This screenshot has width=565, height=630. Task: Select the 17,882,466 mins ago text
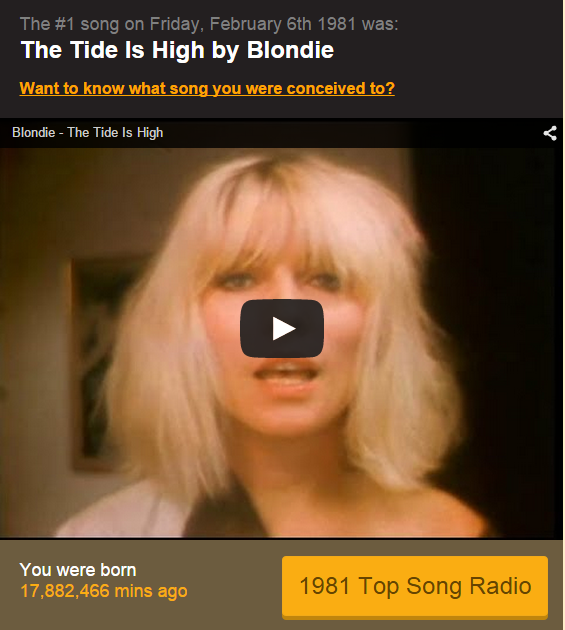point(104,591)
